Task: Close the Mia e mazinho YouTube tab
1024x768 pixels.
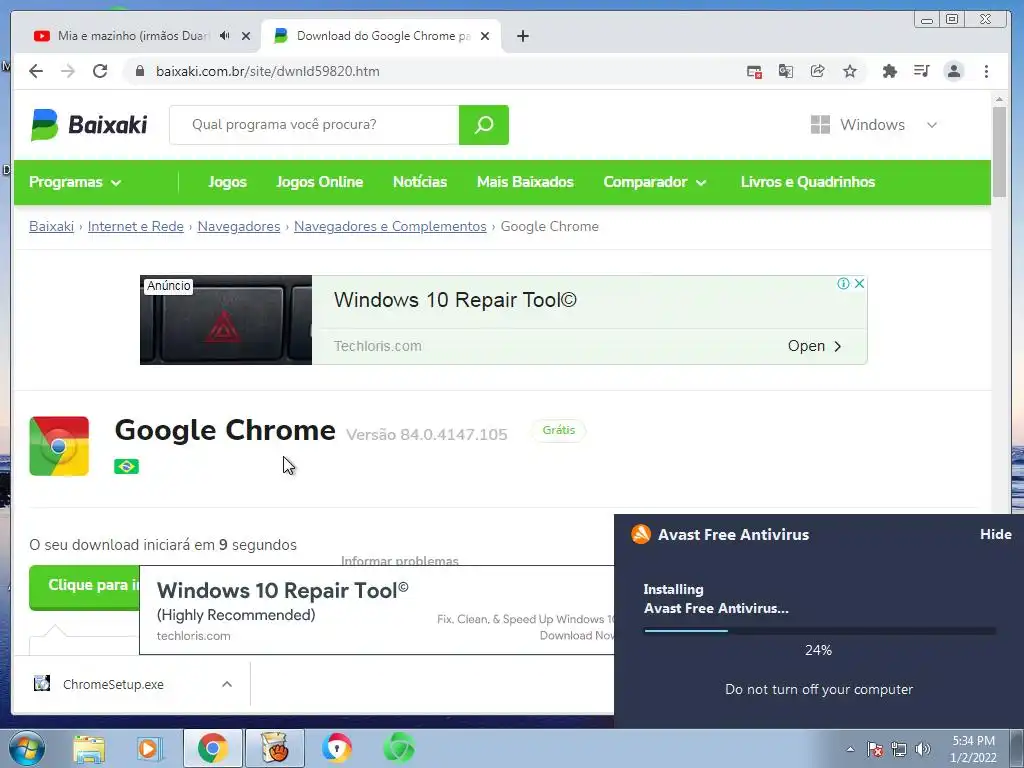Action: (246, 36)
